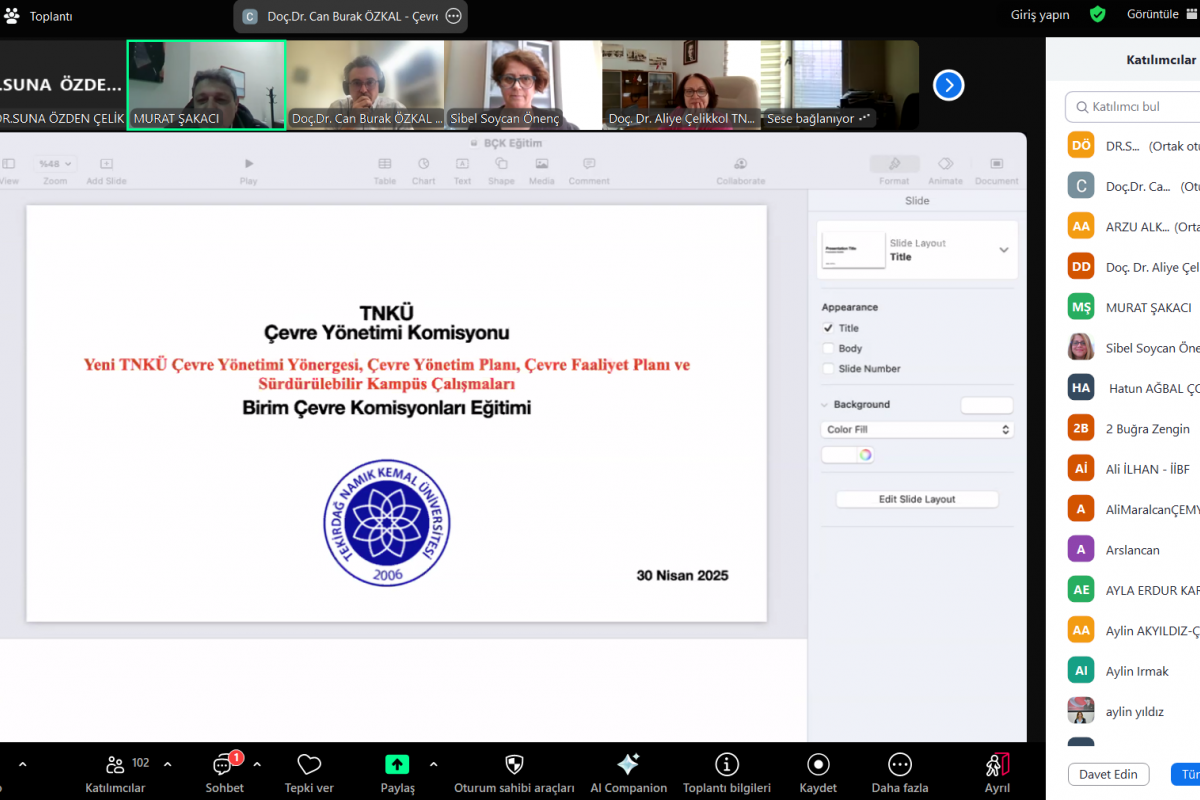The height and width of the screenshot is (800, 1200).
Task: Open the Color Fill dropdown
Action: pos(917,429)
